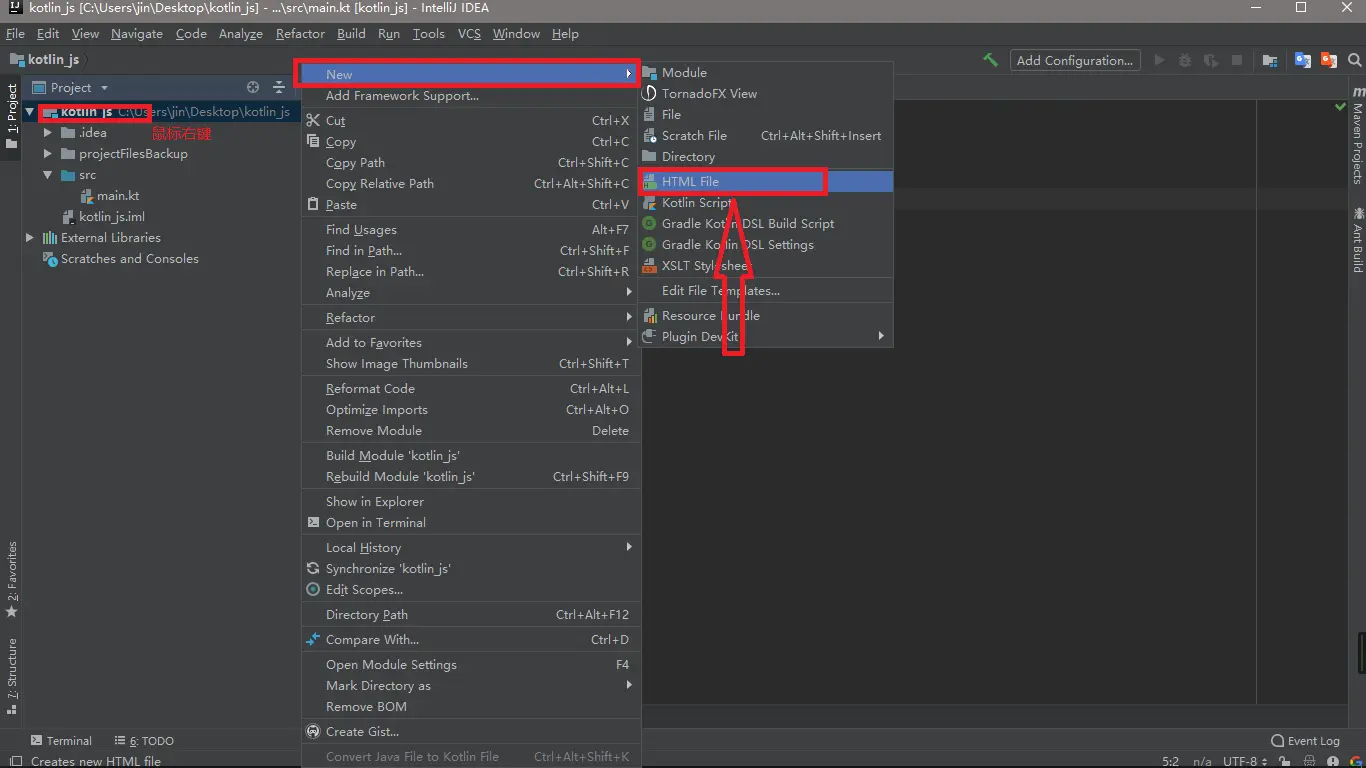Open the Event Log button
1366x768 pixels.
[x=1305, y=741]
